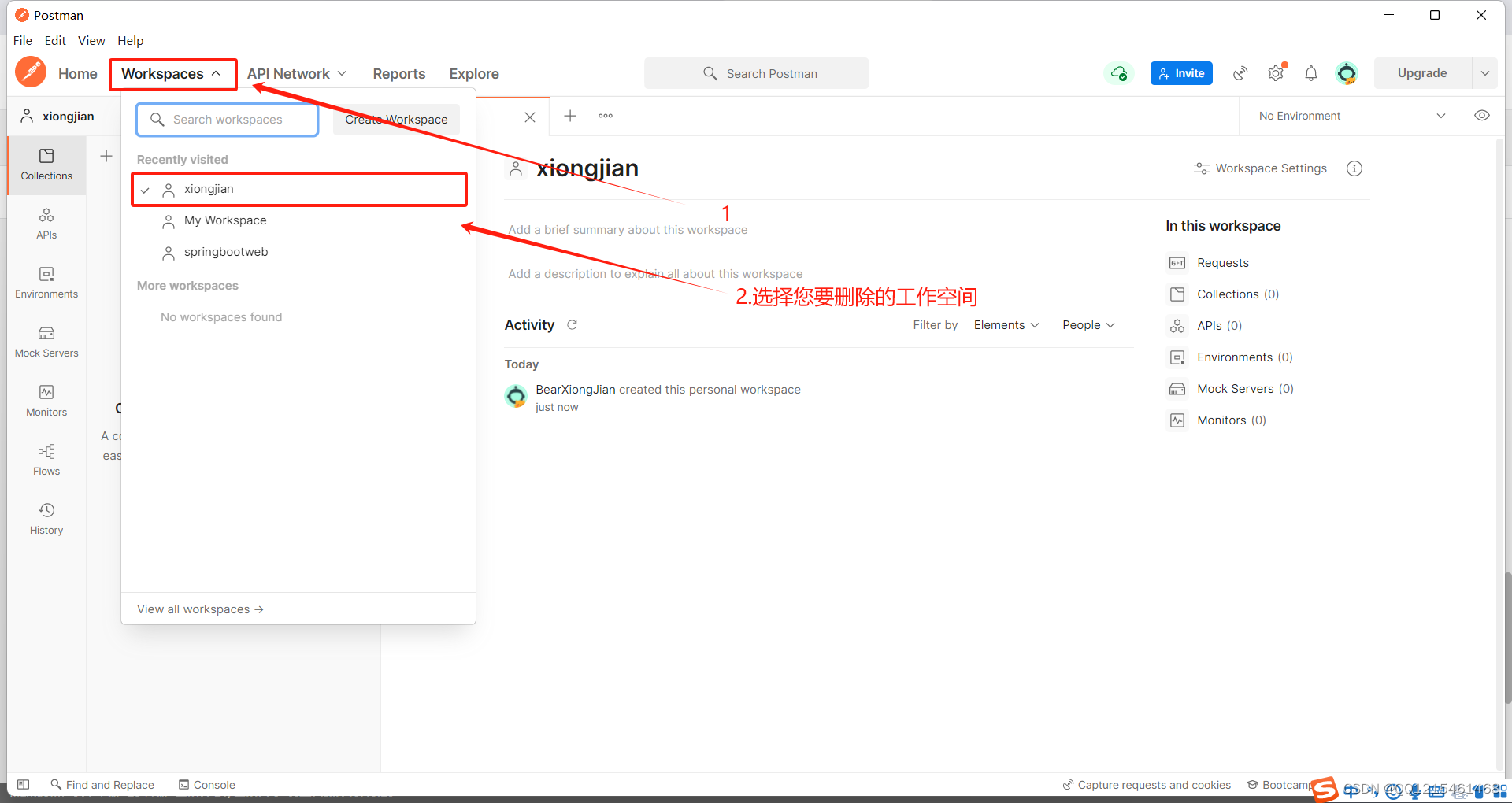Image resolution: width=1512 pixels, height=803 pixels.
Task: Click the Create Workspace button
Action: (x=396, y=120)
